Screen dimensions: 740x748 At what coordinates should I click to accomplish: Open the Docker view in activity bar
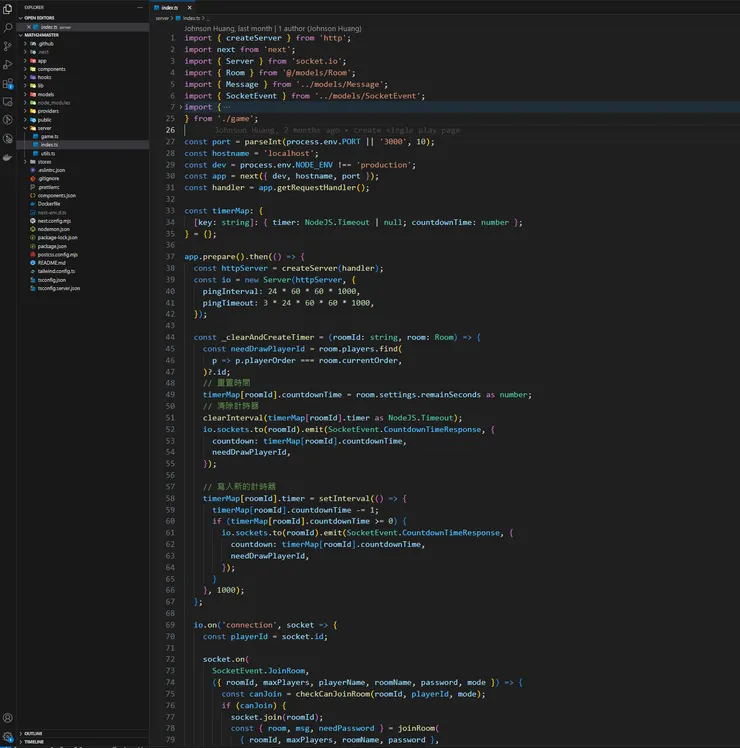pos(8,157)
